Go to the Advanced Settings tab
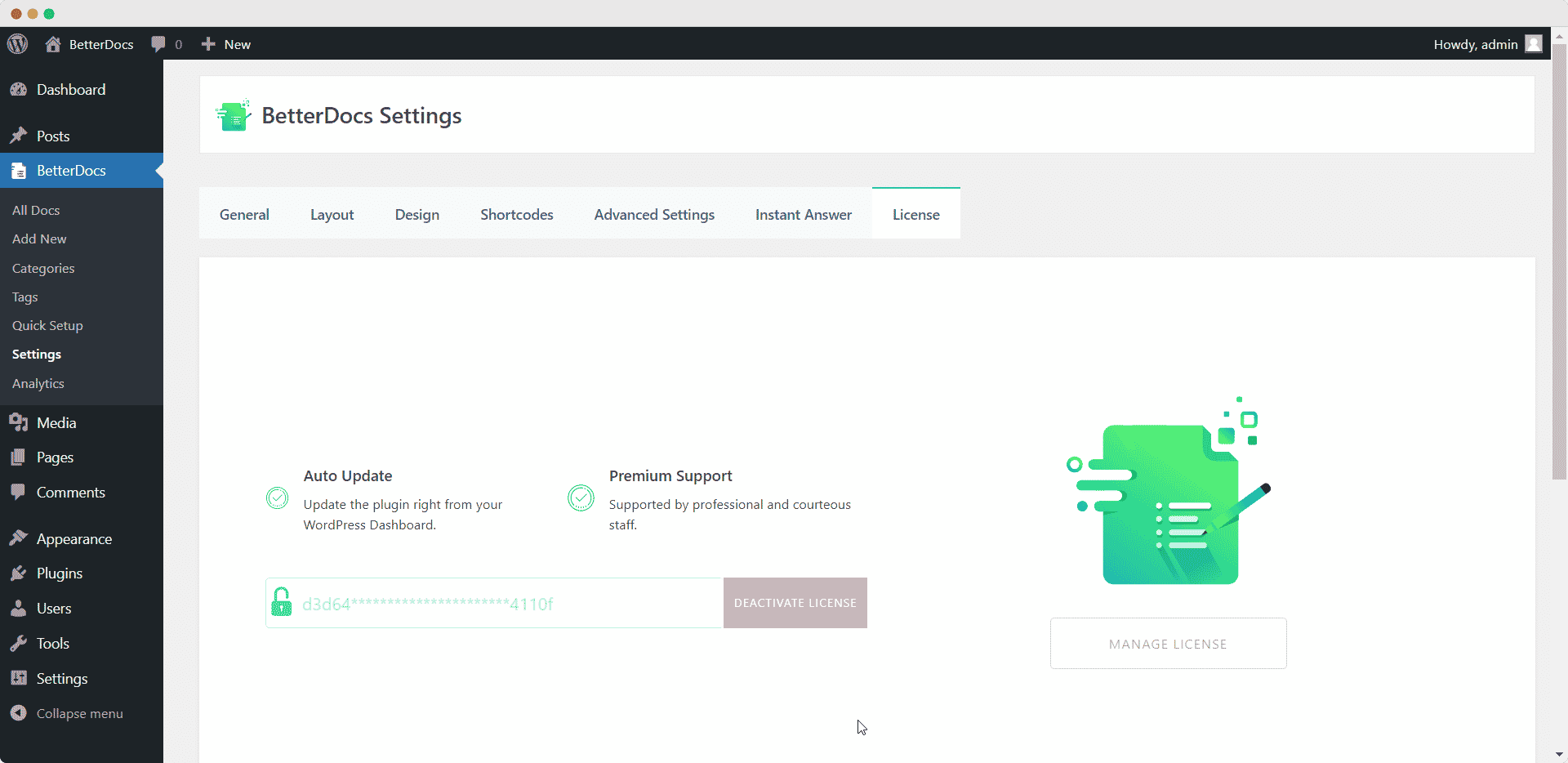 pos(654,214)
